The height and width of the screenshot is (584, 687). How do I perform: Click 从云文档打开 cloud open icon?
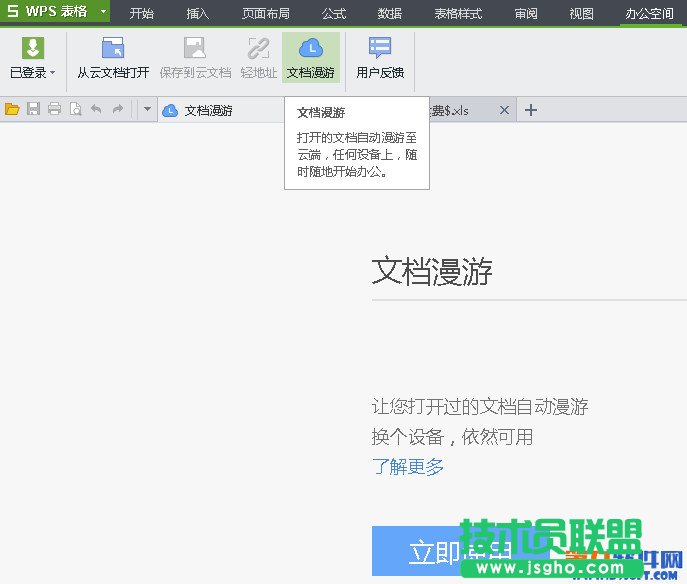[x=113, y=48]
